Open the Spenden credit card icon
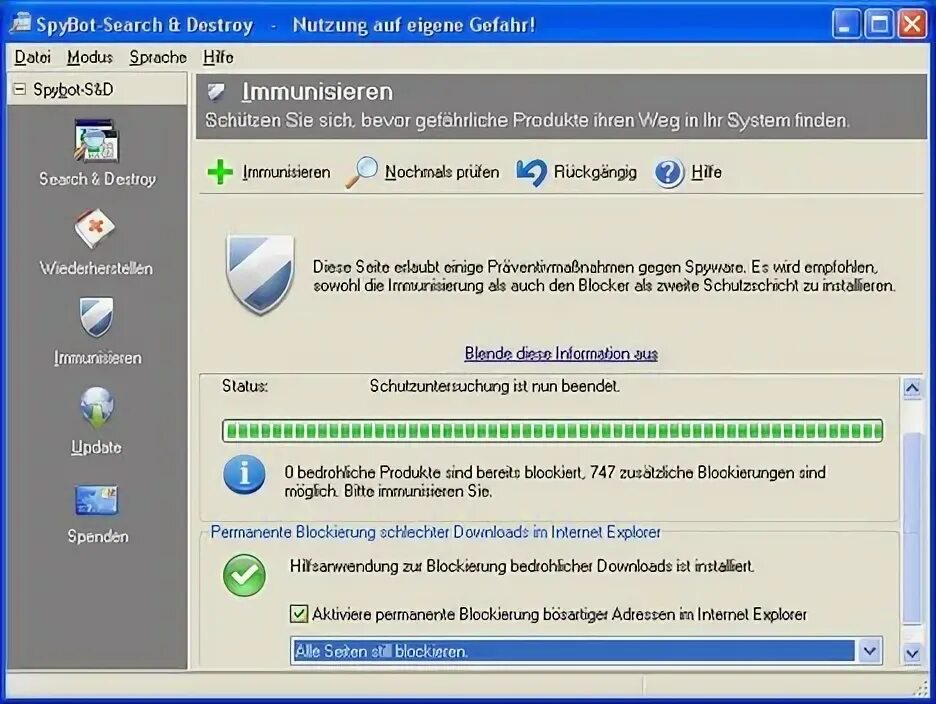936x704 pixels. coord(96,500)
